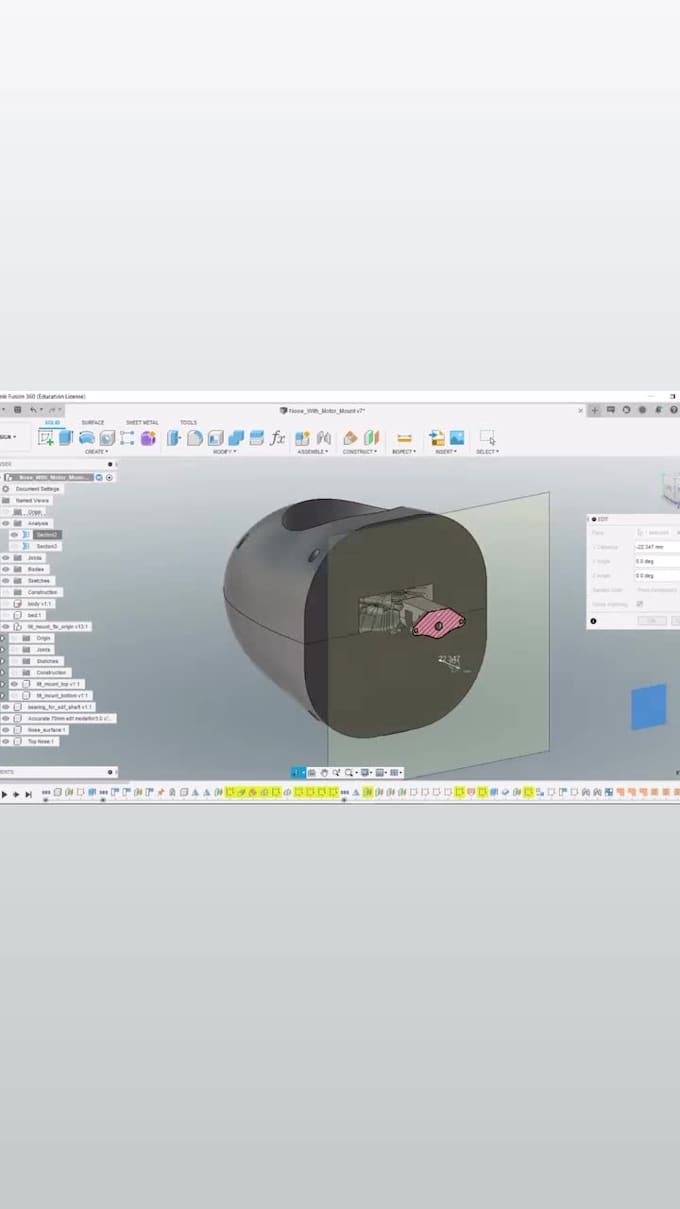Toggle visibility of Analysis folder

pyautogui.click(x=6, y=523)
